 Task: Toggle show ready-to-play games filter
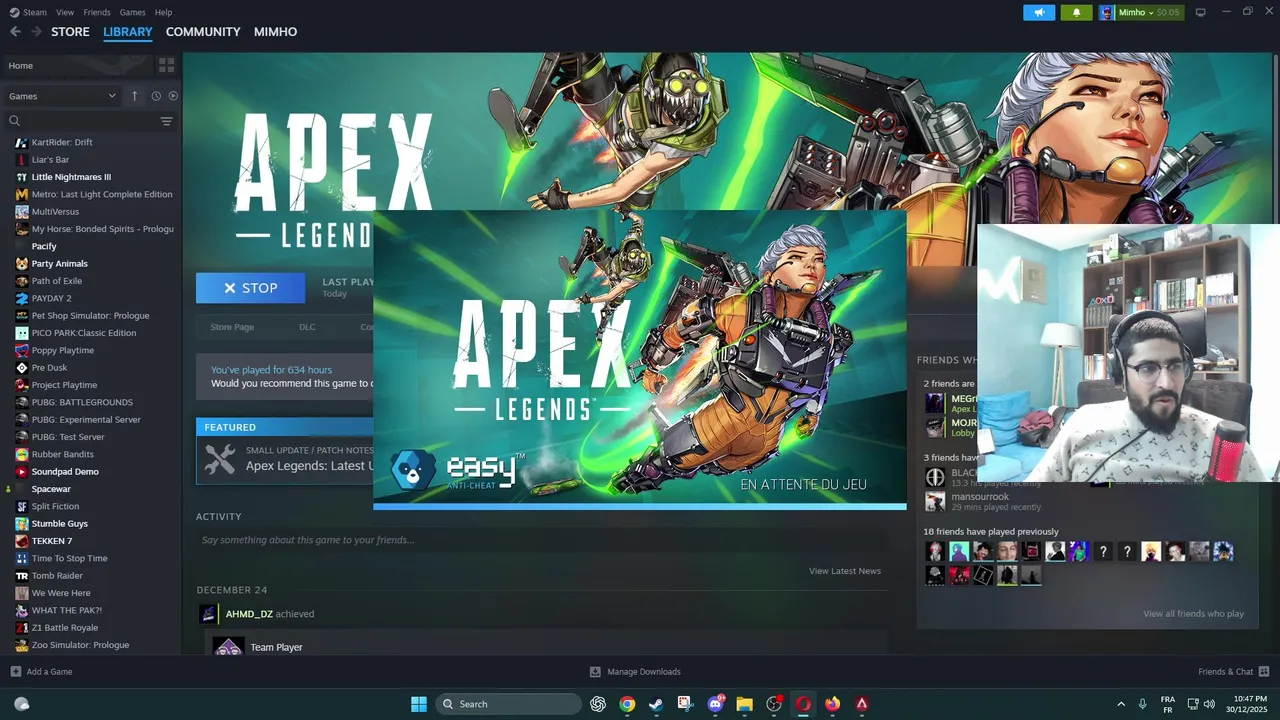coord(173,96)
